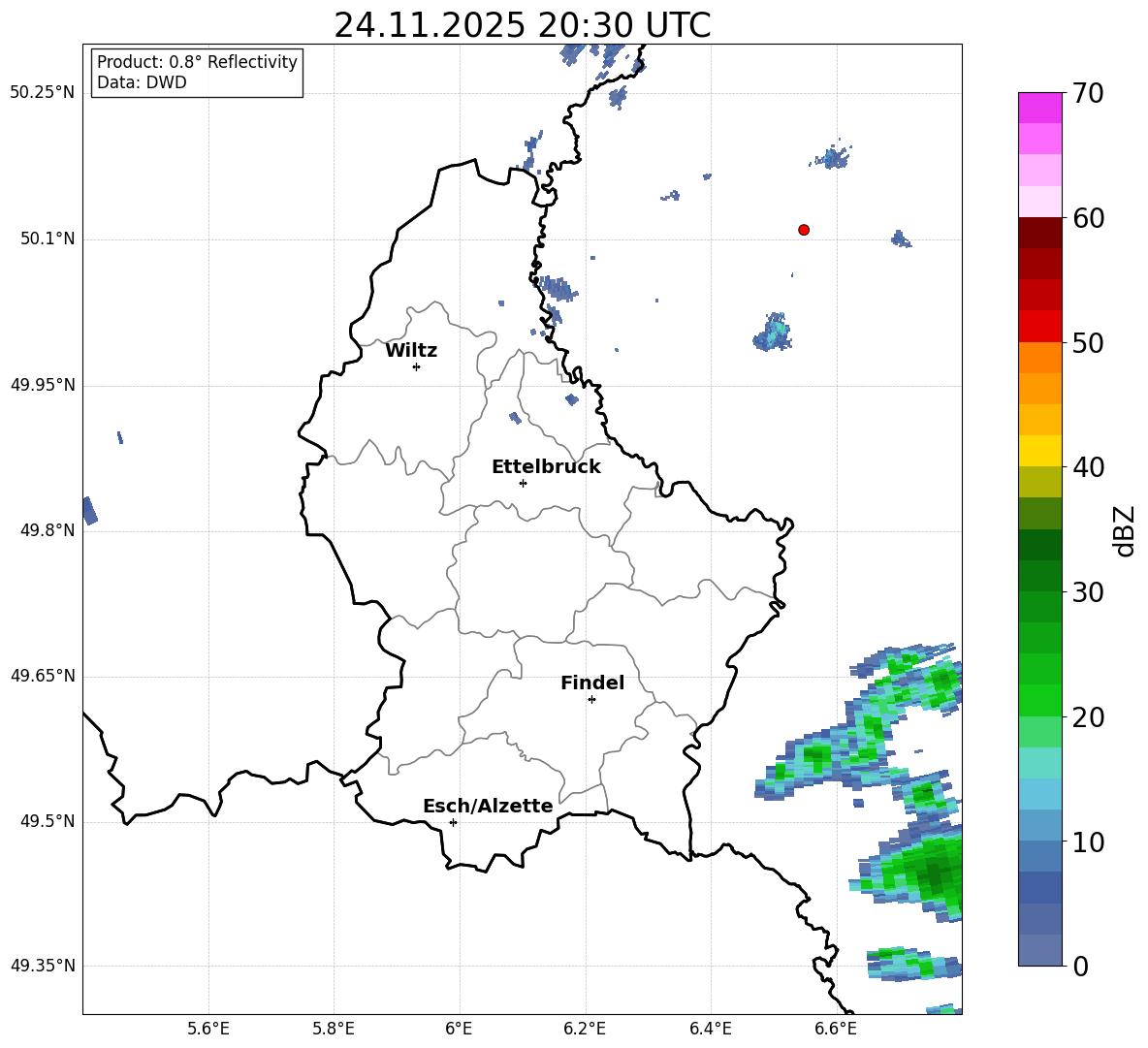Click the magenta top colorbar segment

click(1039, 108)
